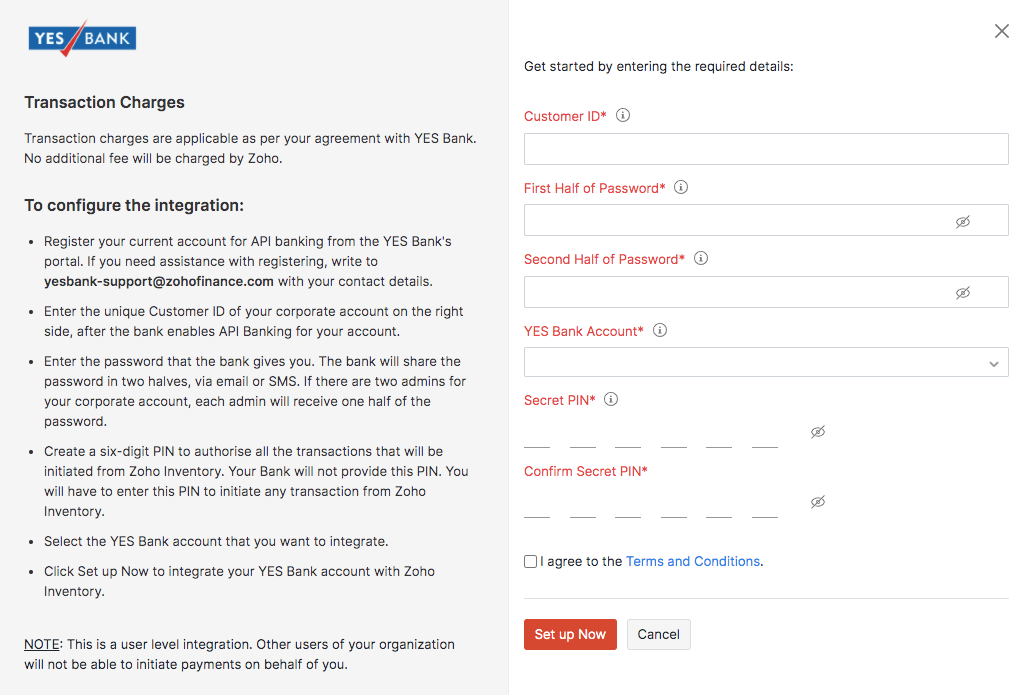This screenshot has height=695, width=1022.
Task: Open the YES Bank Account dropdown
Action: click(x=766, y=362)
